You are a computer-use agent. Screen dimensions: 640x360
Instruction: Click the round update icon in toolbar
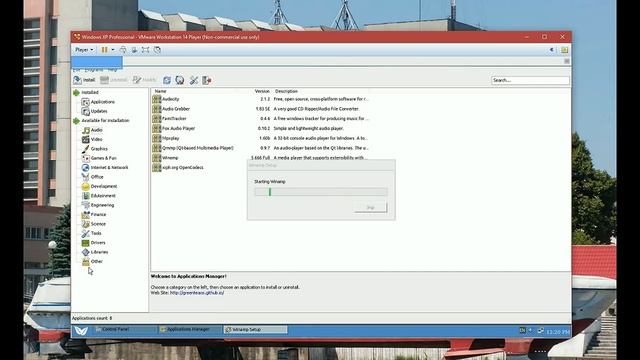click(180, 80)
